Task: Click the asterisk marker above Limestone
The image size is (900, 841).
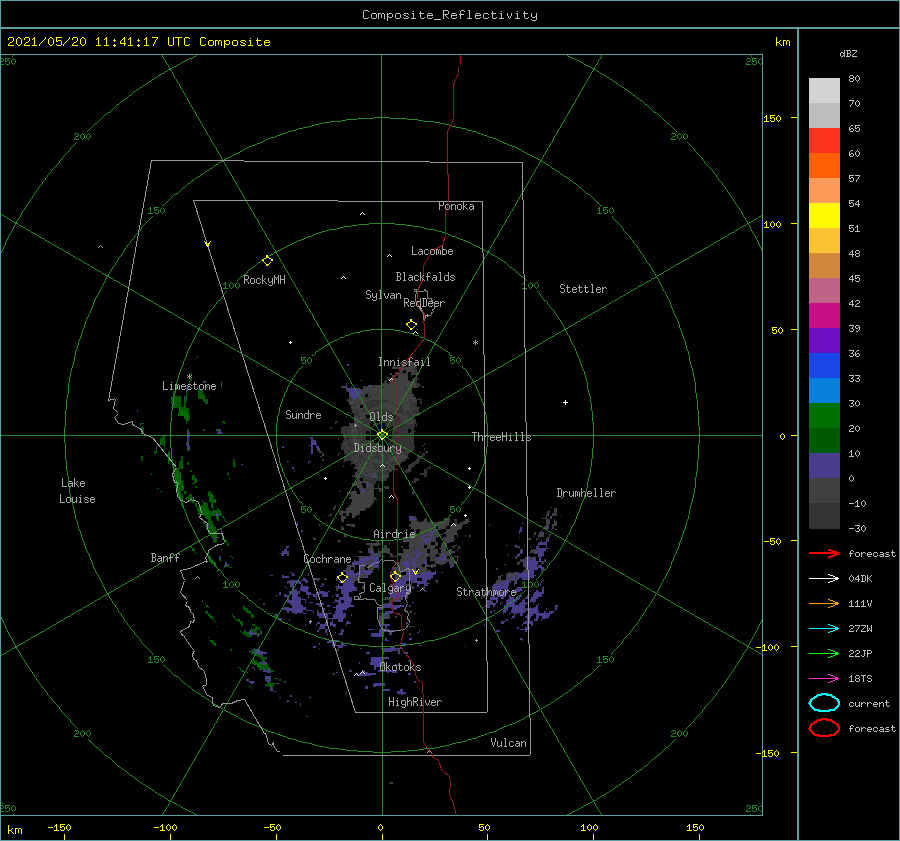Action: coord(189,377)
